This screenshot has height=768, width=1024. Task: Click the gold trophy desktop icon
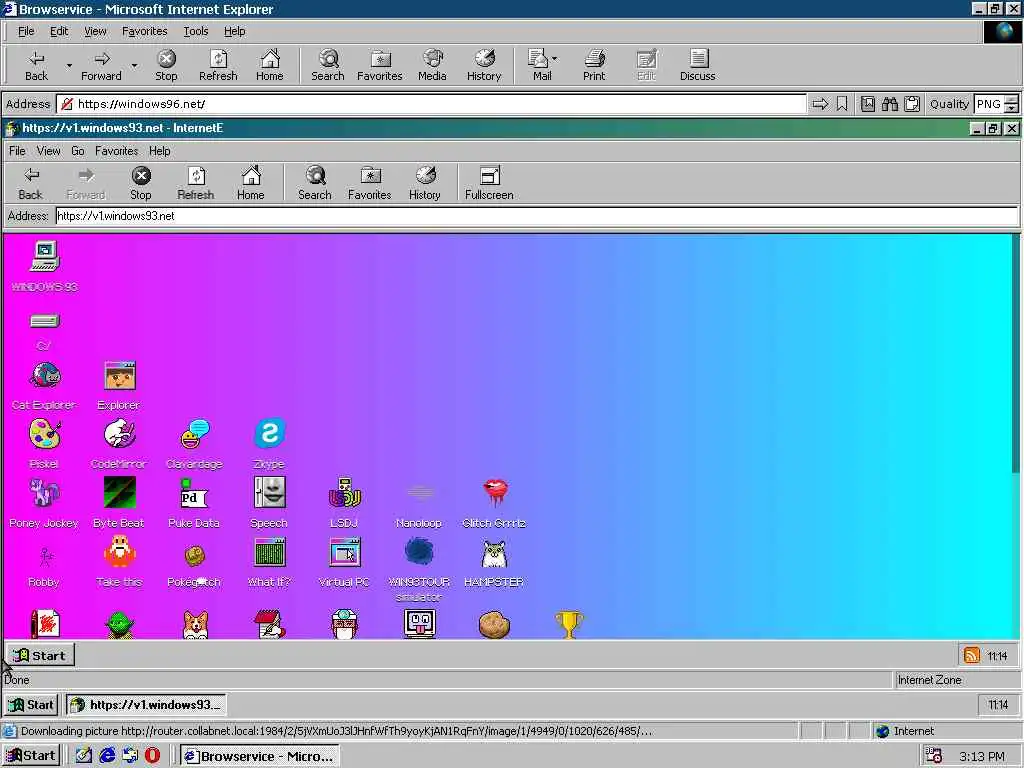click(569, 624)
